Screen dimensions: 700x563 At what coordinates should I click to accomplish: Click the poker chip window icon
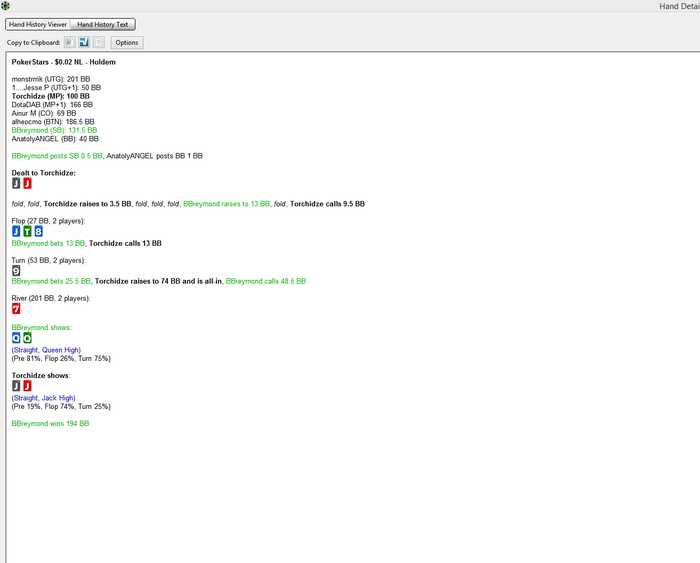5,6
